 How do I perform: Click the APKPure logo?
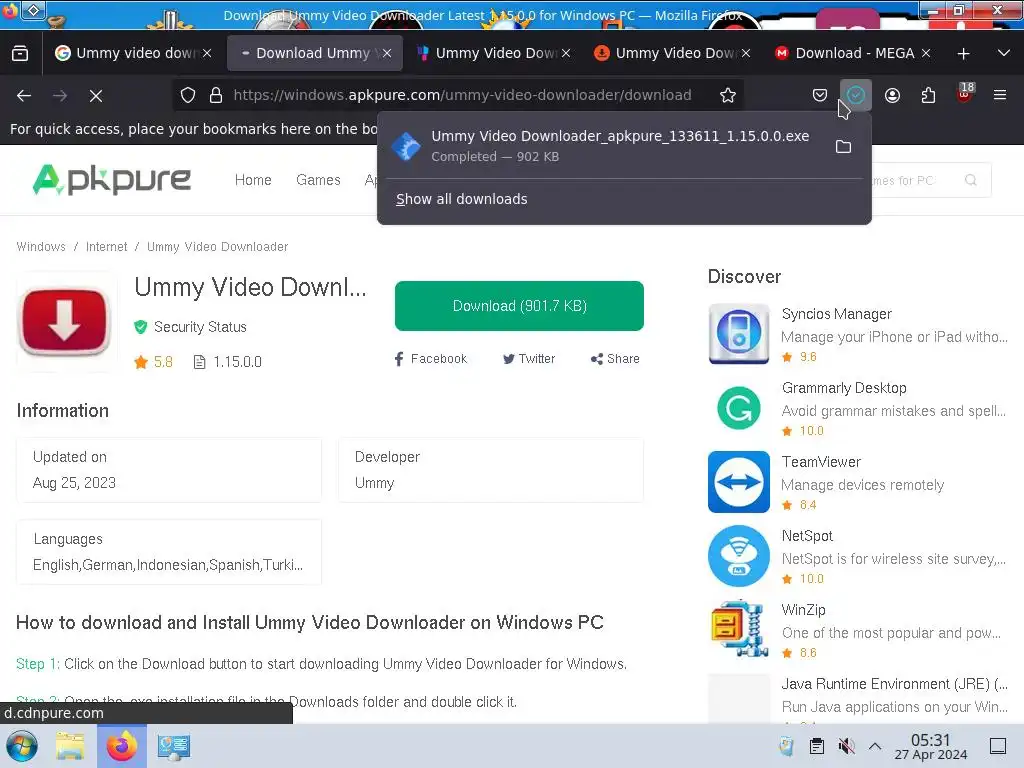point(112,180)
